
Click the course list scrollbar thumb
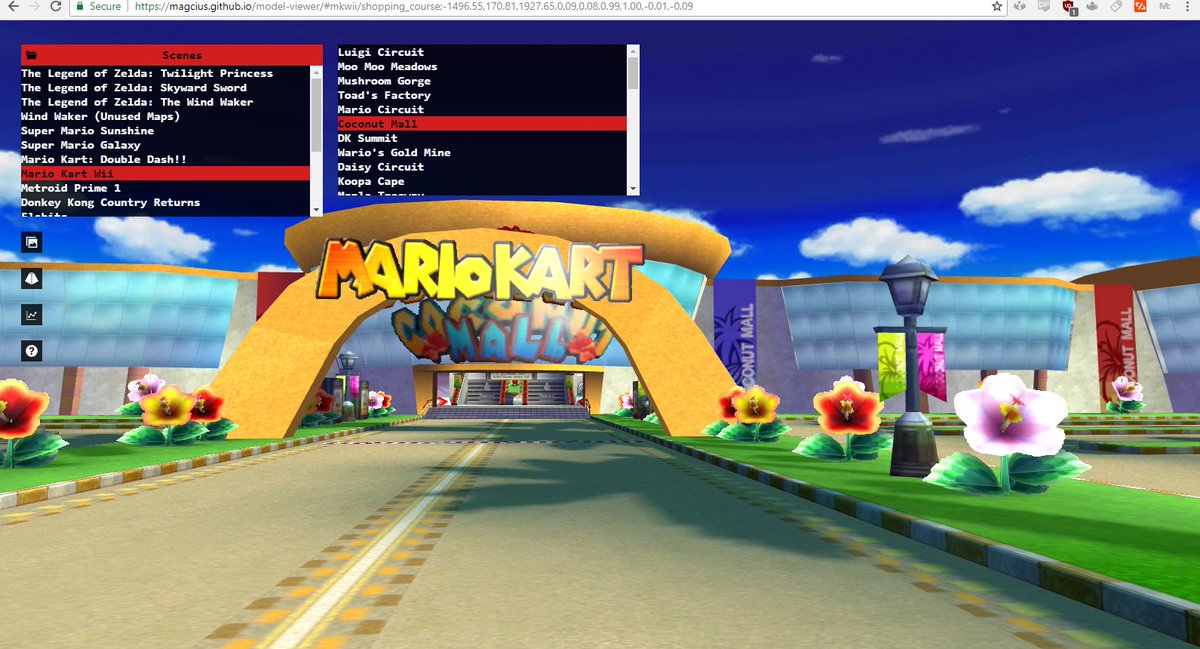pyautogui.click(x=632, y=73)
